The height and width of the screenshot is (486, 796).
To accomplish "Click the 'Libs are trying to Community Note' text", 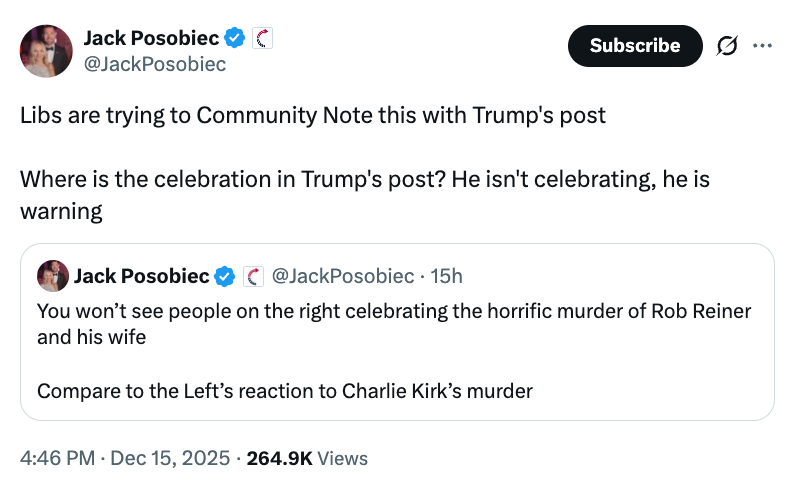I will coord(313,115).
